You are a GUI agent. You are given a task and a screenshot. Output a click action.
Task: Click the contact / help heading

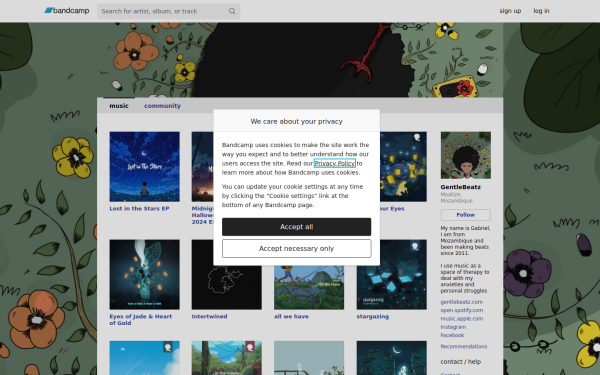pos(460,362)
